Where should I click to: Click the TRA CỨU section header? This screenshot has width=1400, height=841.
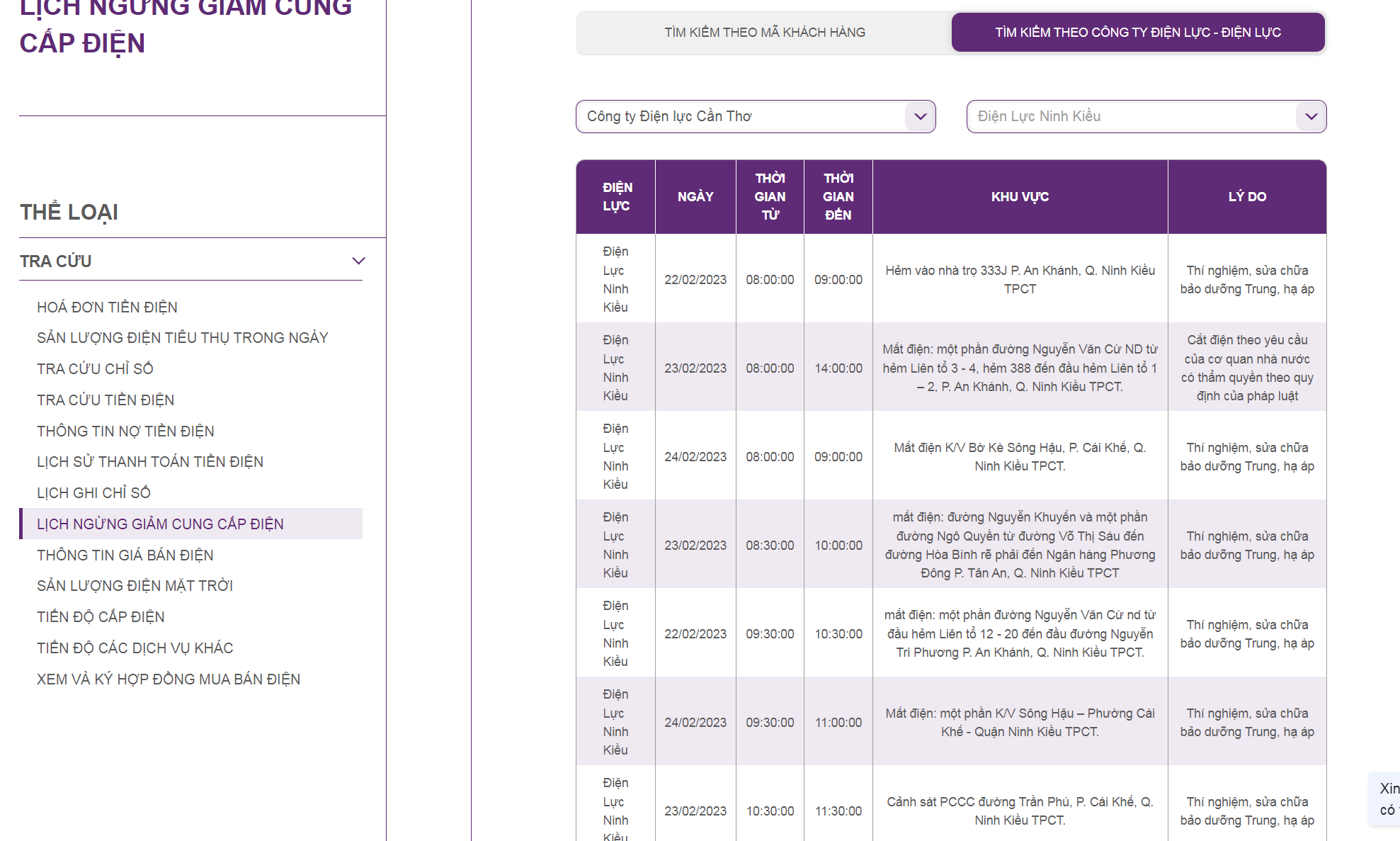click(191, 261)
